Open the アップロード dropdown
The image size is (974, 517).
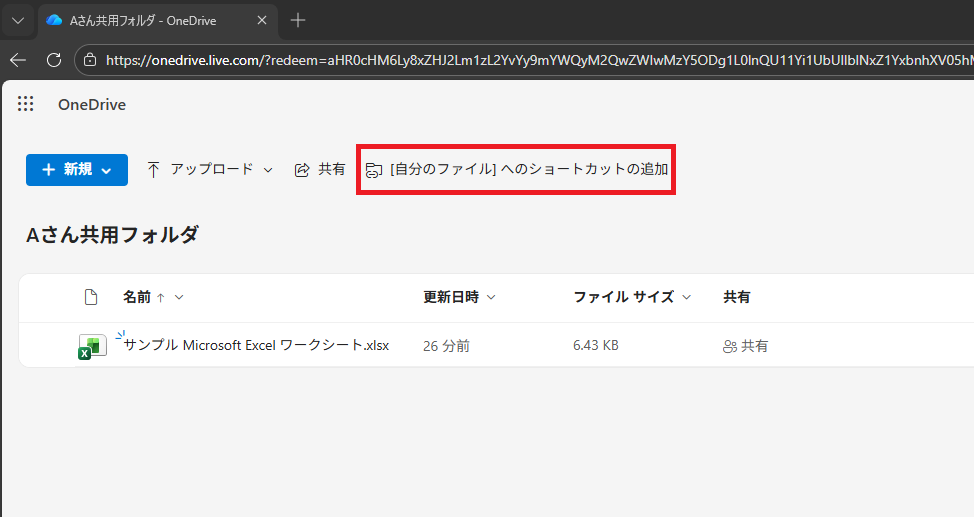coord(210,170)
